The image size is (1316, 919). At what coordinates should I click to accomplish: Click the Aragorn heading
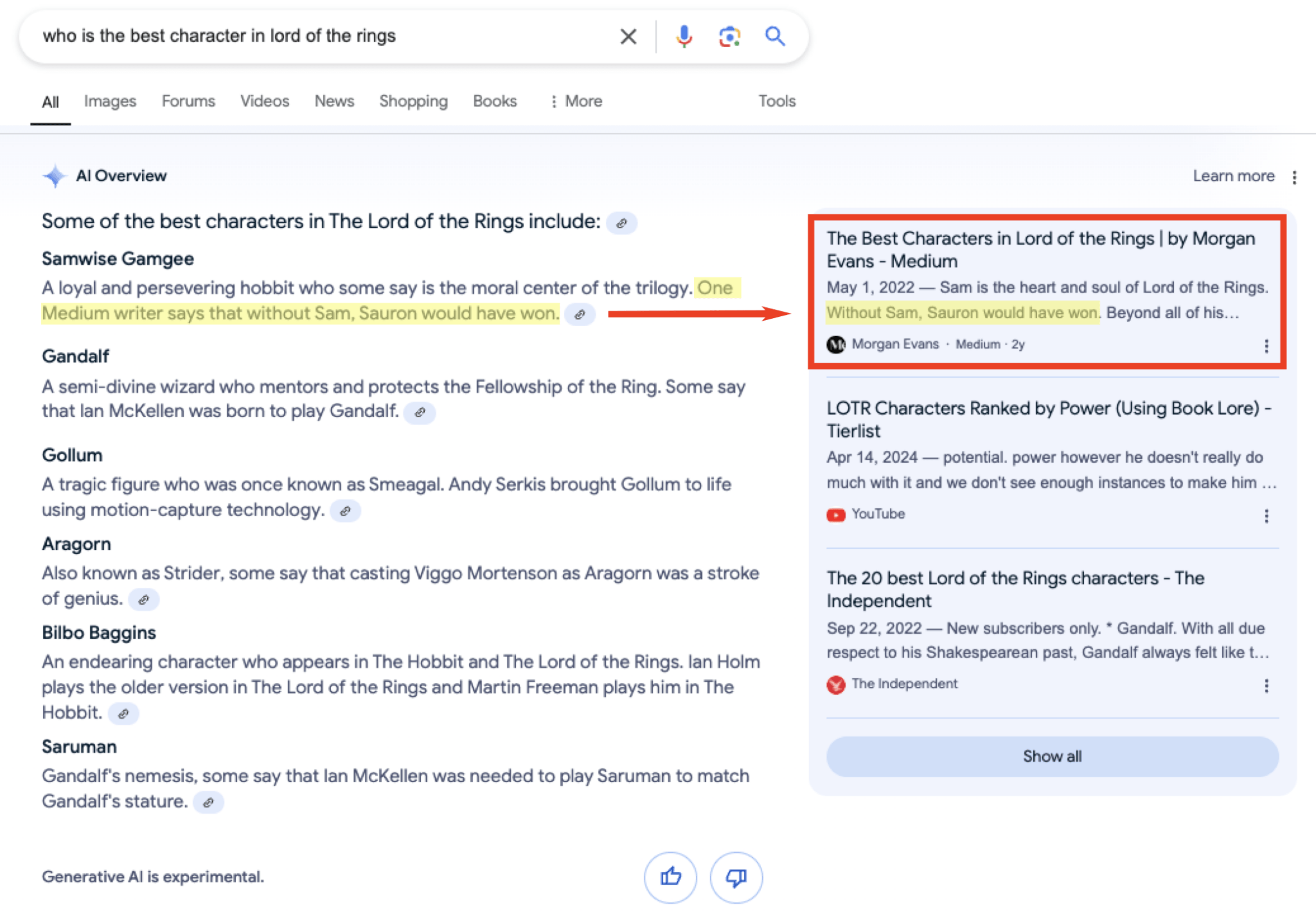(x=76, y=544)
